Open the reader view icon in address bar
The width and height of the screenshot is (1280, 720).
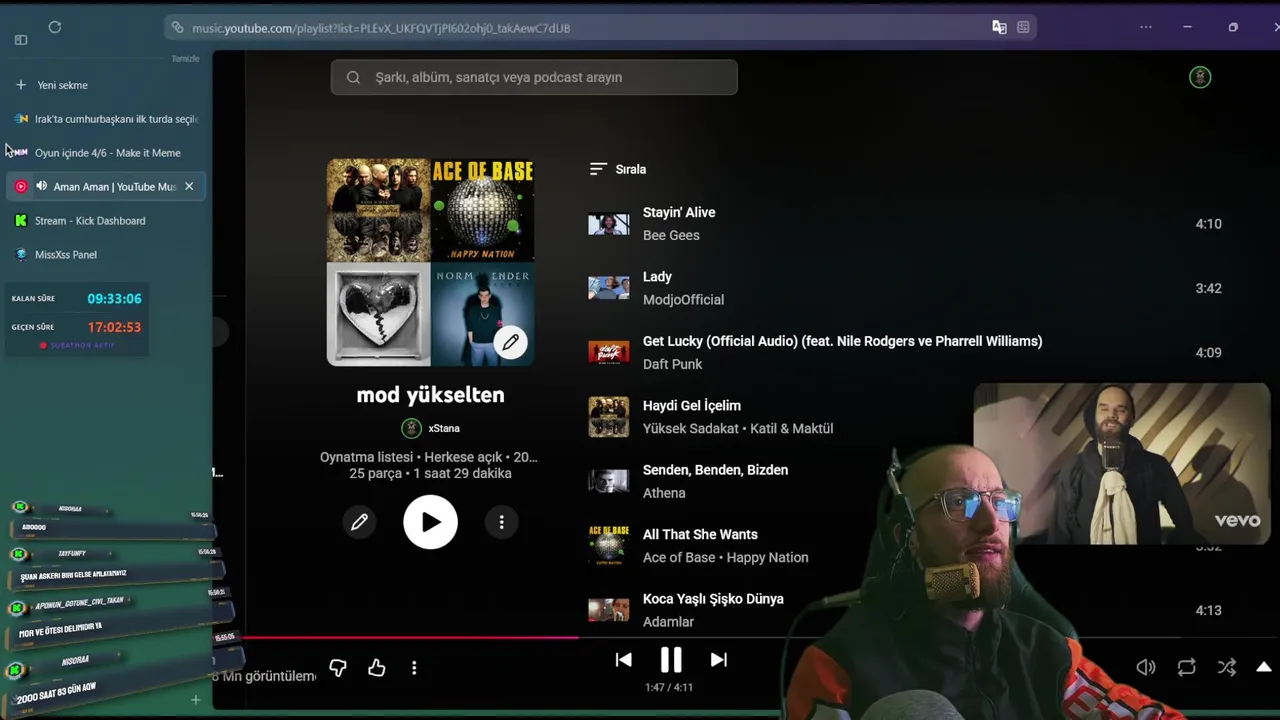click(x=1023, y=28)
